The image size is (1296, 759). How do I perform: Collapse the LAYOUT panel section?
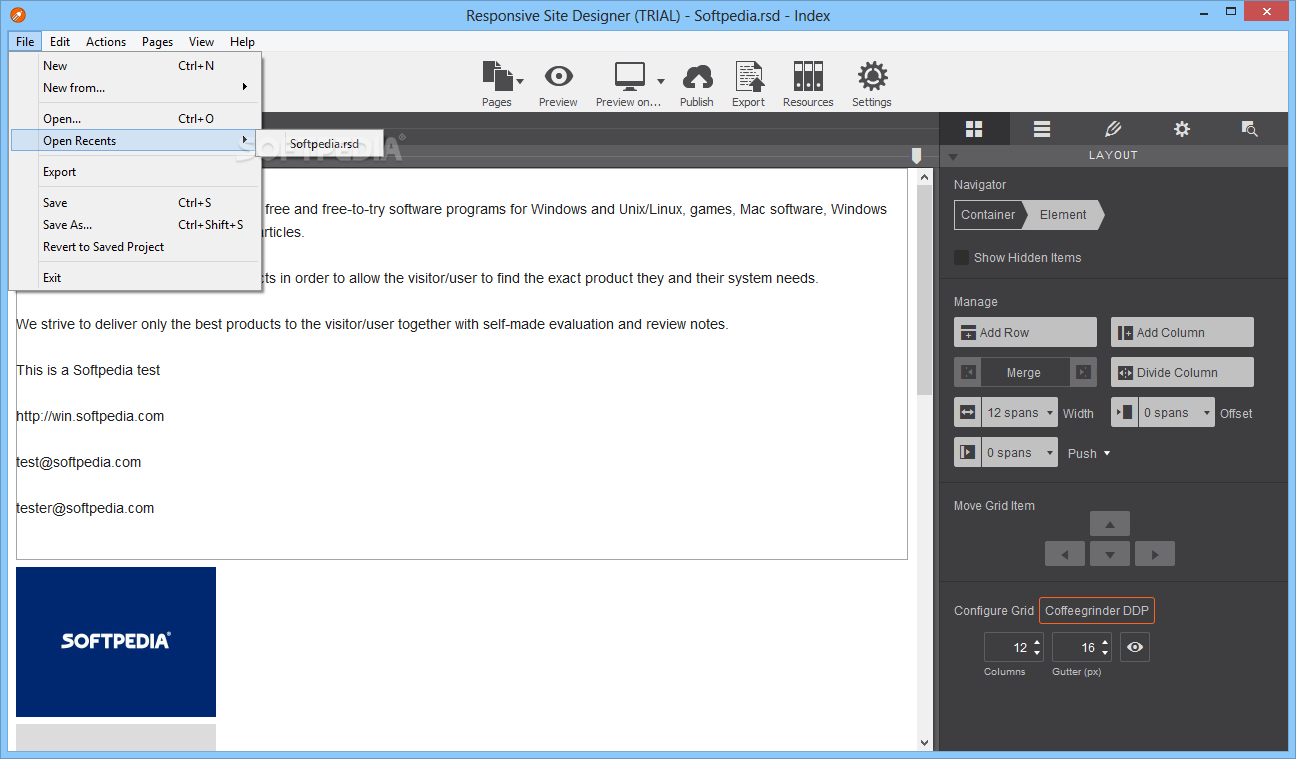tap(953, 156)
